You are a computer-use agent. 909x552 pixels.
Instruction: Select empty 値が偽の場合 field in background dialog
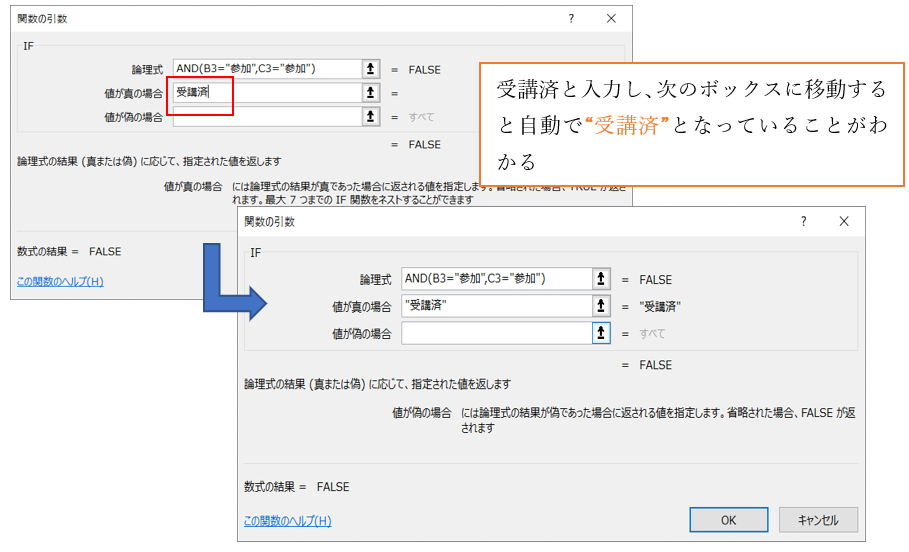[x=265, y=117]
